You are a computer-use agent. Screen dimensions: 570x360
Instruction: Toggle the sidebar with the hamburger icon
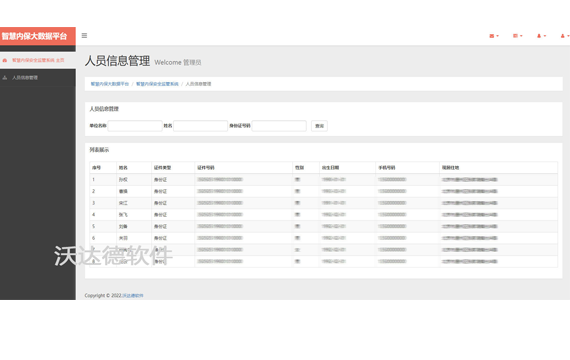click(84, 36)
